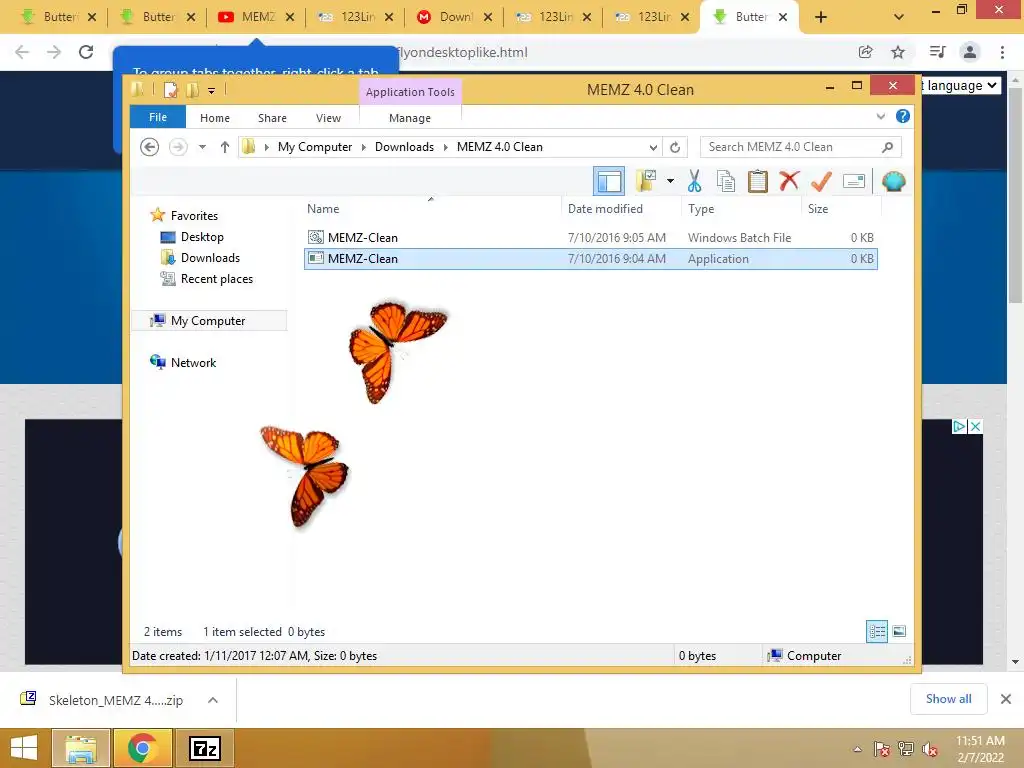This screenshot has height=768, width=1024.
Task: Sort by Date modified column header
Action: point(621,208)
